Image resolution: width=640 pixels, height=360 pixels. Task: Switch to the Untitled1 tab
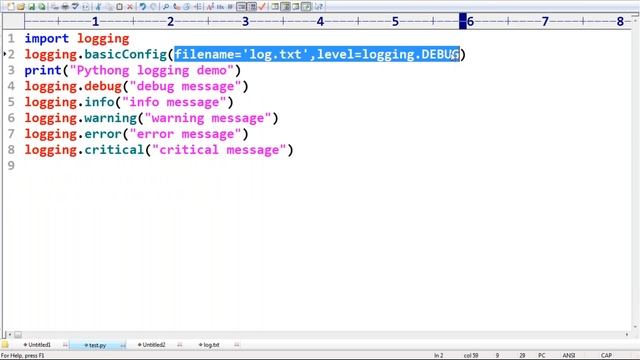click(x=40, y=345)
